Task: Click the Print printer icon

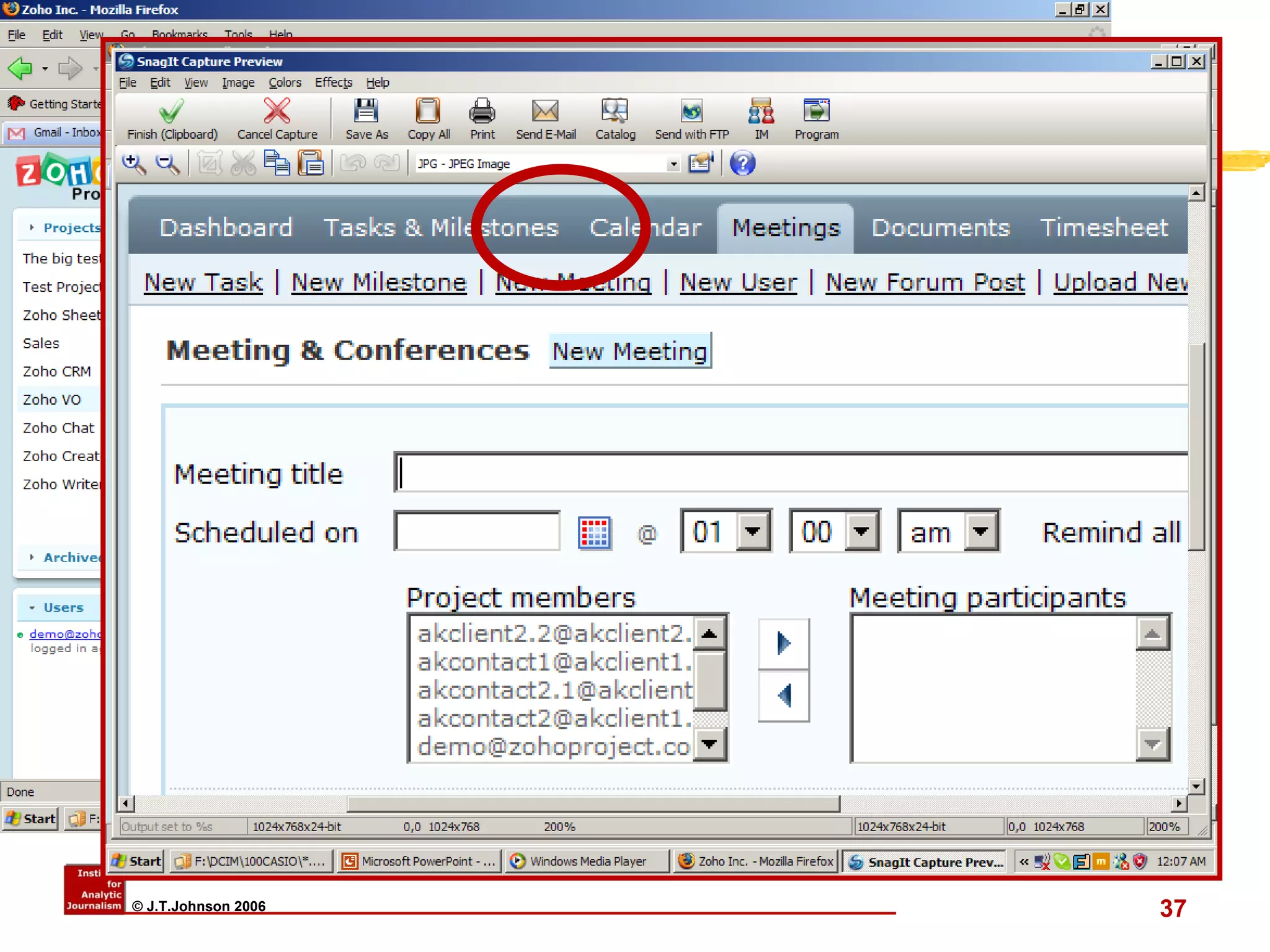Action: click(x=482, y=112)
